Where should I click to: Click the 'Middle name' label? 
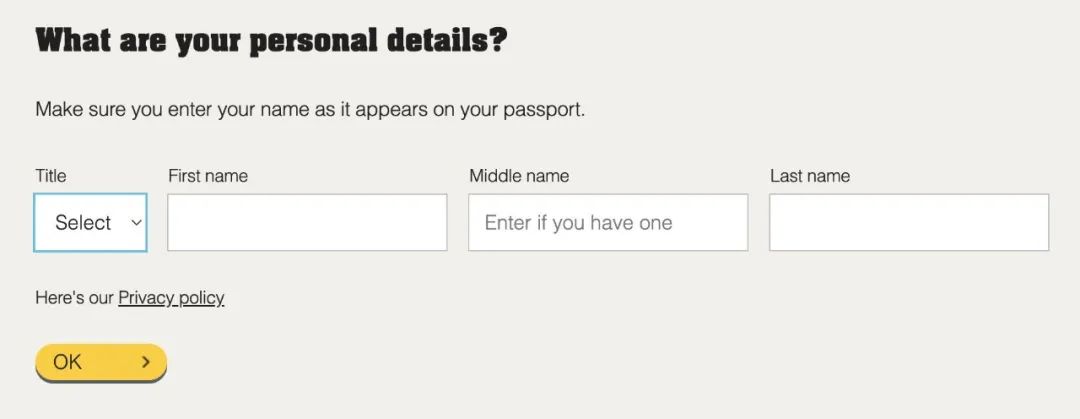(519, 176)
